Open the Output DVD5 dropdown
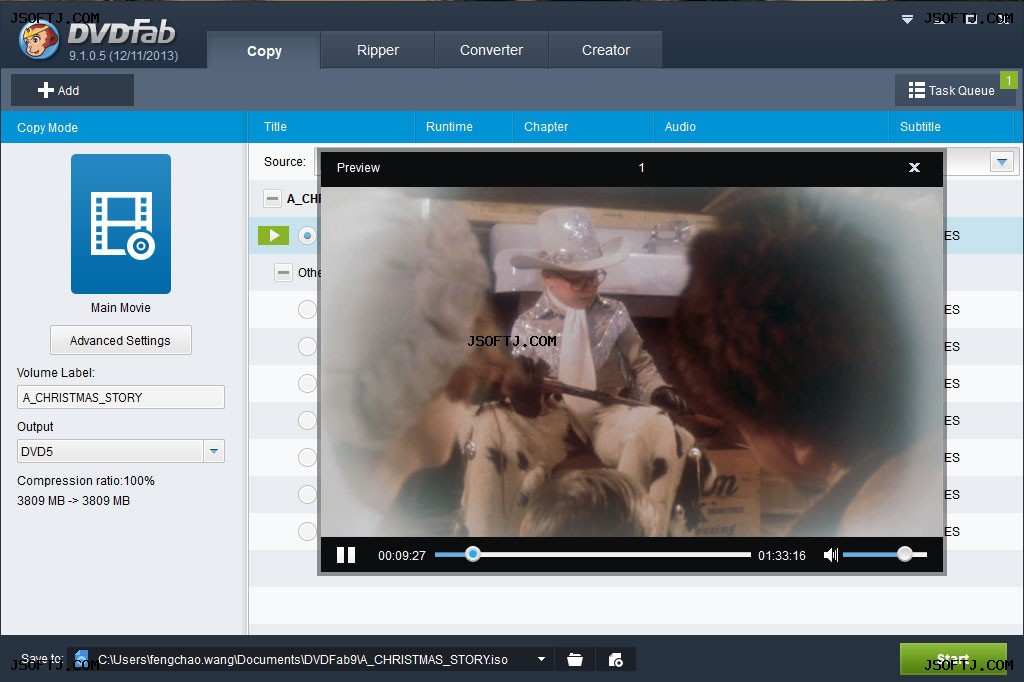The width and height of the screenshot is (1024, 682). 214,451
